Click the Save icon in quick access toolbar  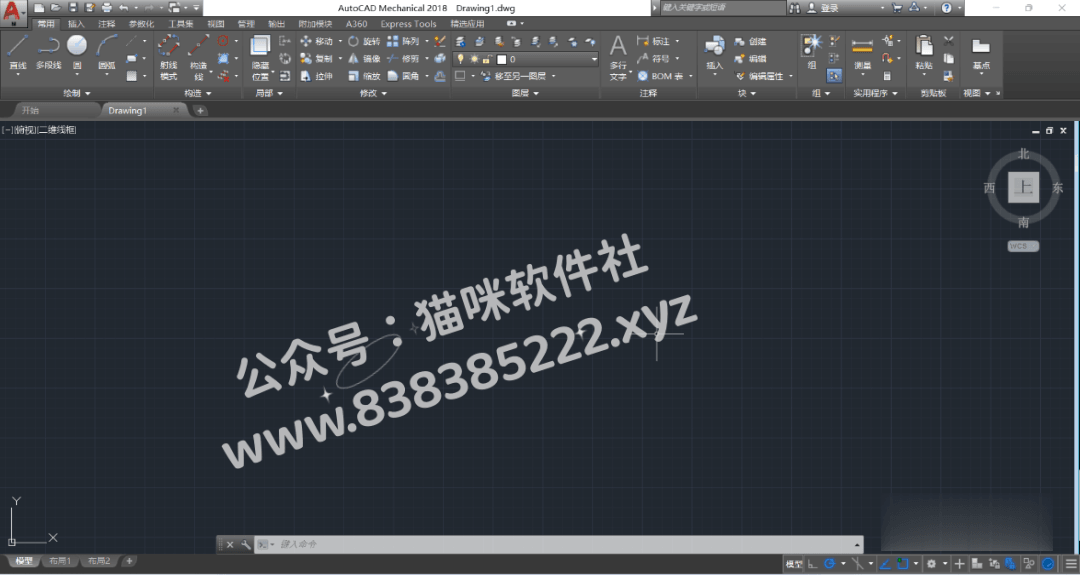coord(72,8)
